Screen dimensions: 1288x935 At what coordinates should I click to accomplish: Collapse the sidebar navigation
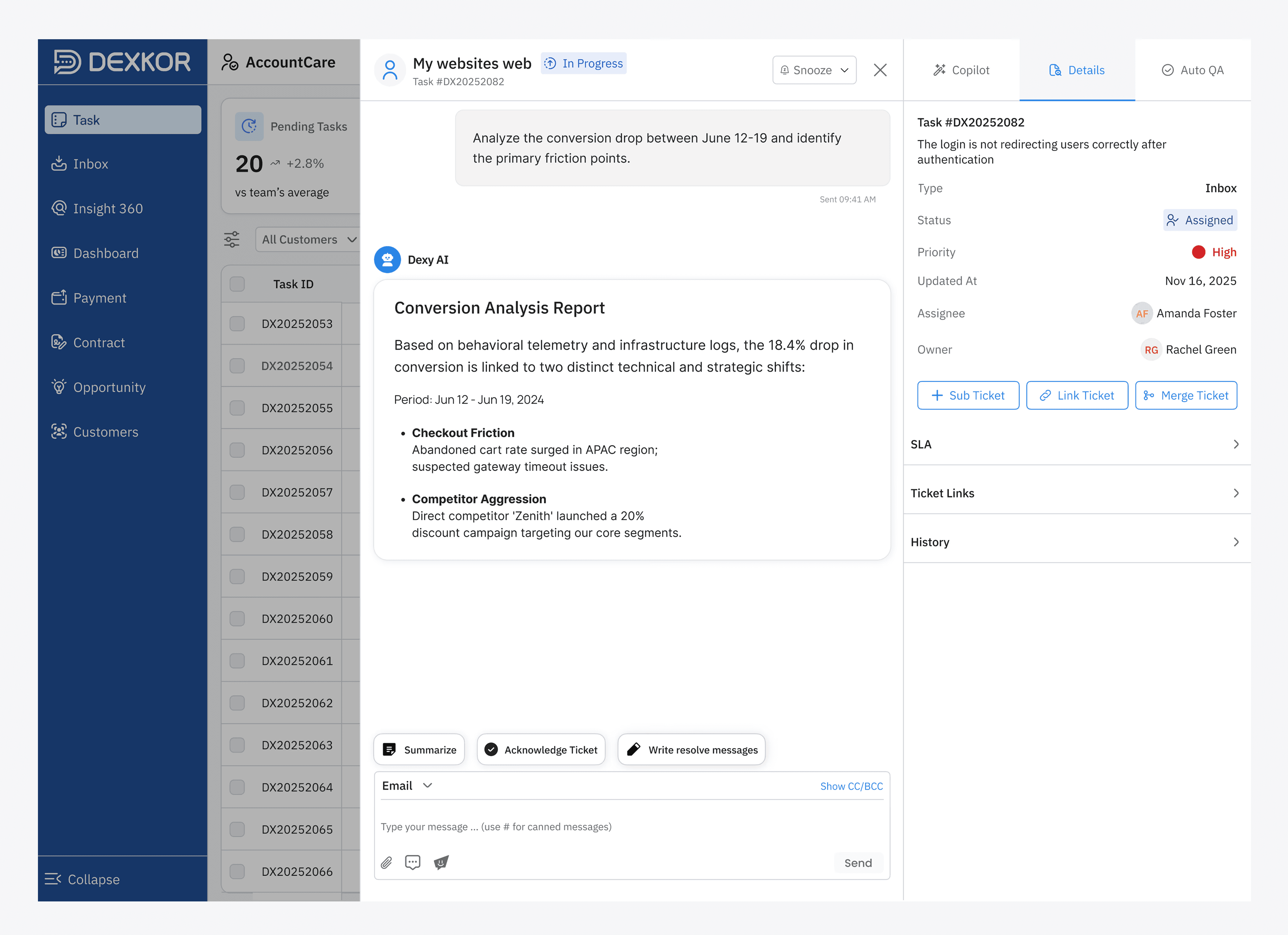pyautogui.click(x=82, y=879)
